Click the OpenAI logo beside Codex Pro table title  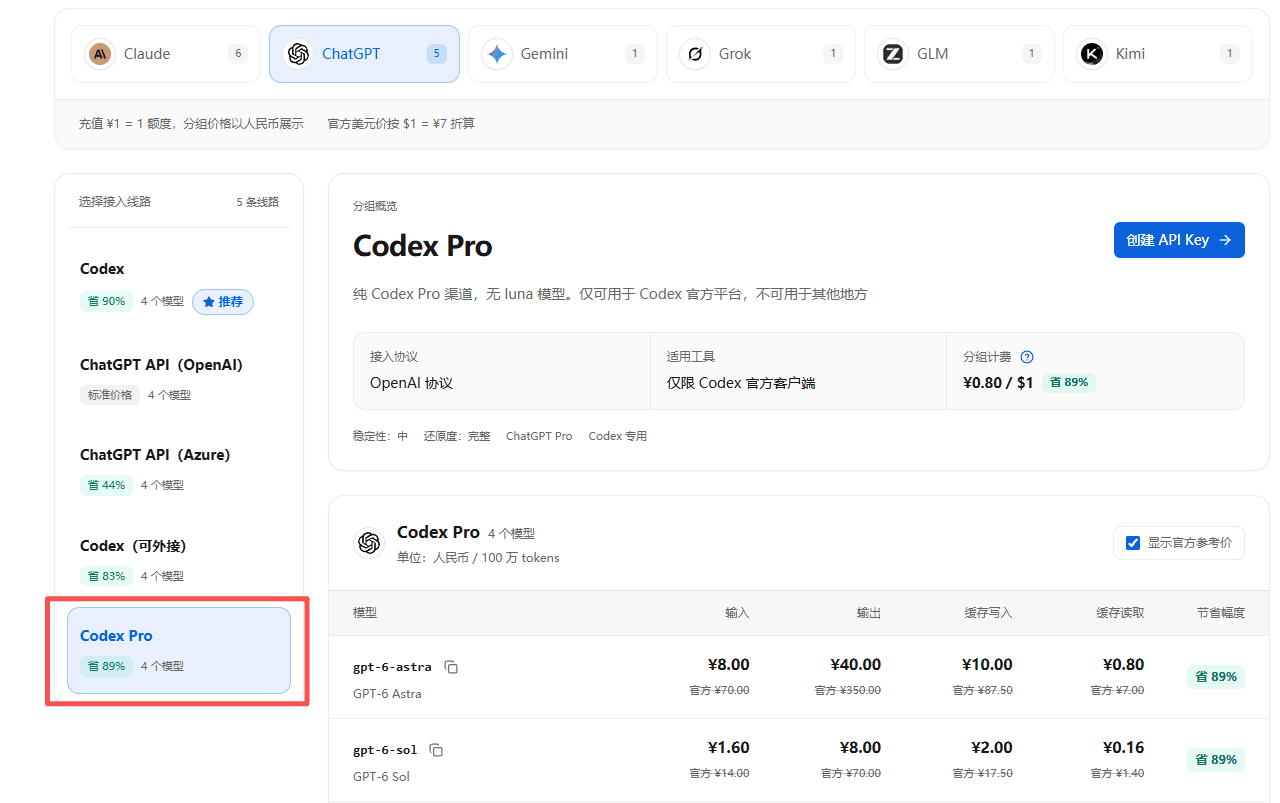[x=369, y=542]
